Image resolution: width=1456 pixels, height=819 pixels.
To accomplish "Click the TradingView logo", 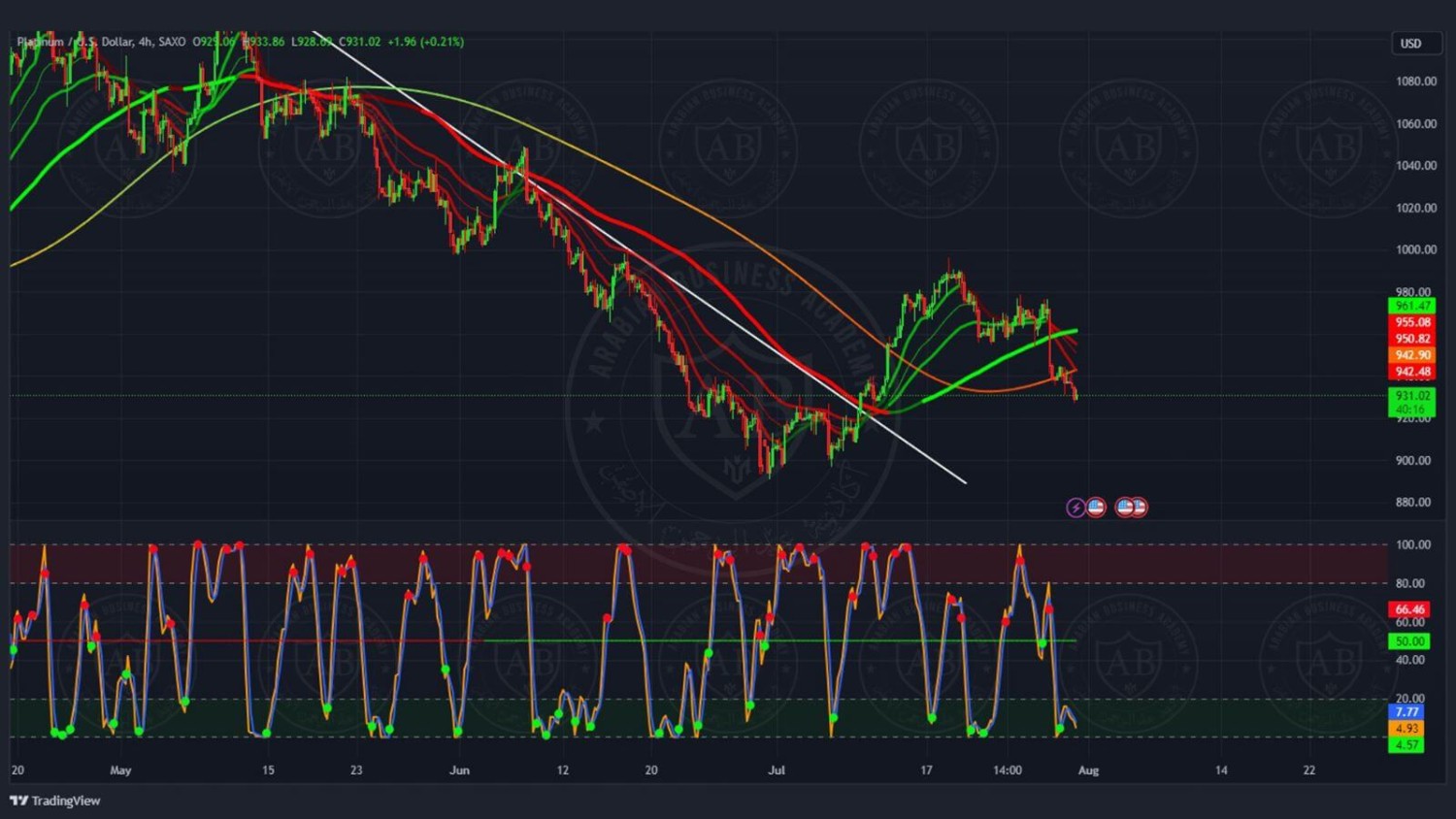I will tap(55, 801).
